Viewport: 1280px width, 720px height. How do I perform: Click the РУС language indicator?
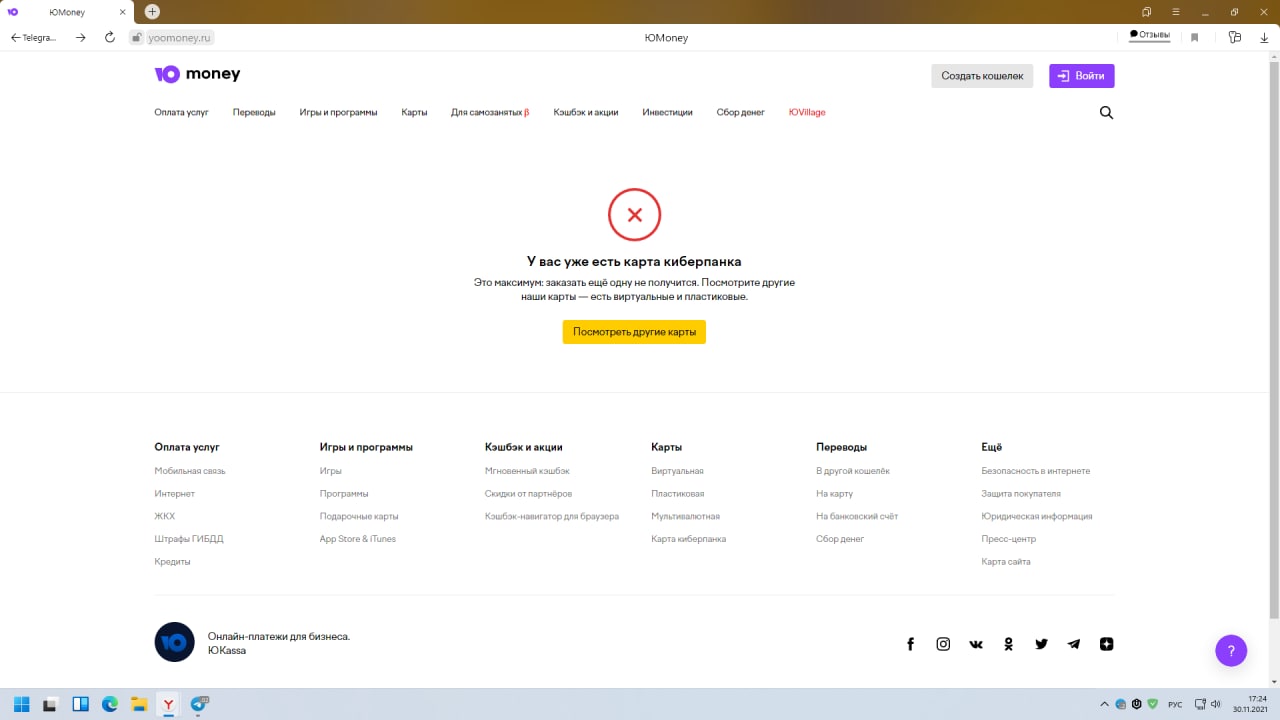(x=1176, y=704)
